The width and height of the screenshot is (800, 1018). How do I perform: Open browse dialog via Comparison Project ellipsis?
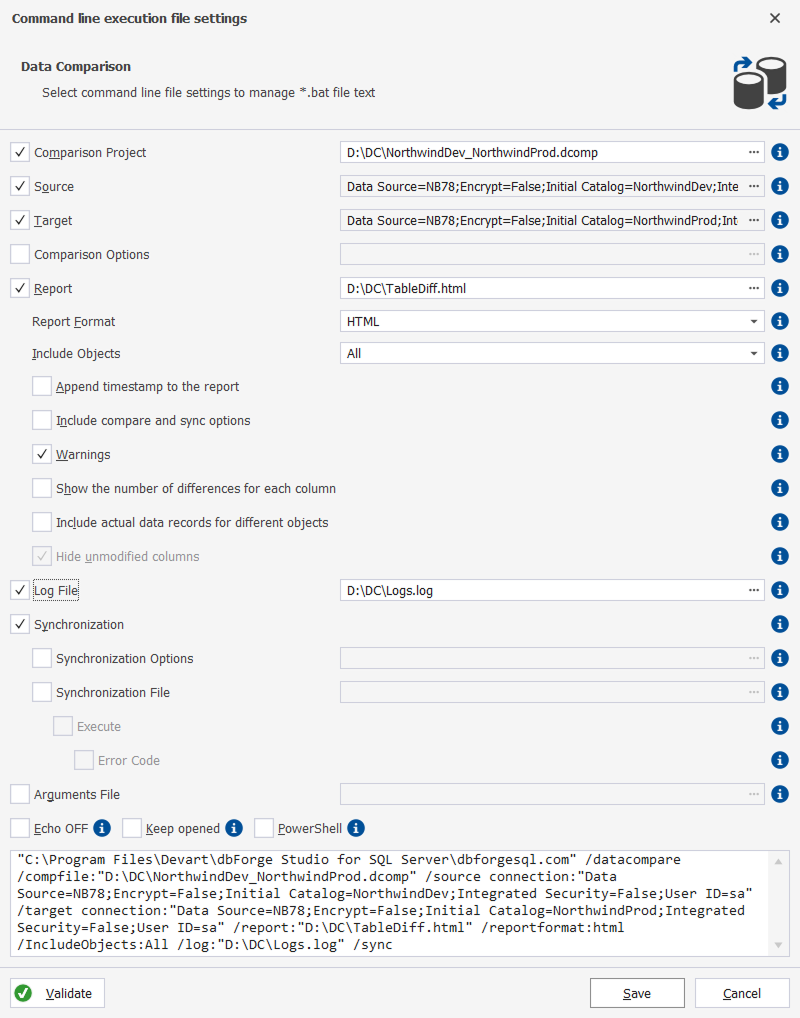tap(755, 152)
